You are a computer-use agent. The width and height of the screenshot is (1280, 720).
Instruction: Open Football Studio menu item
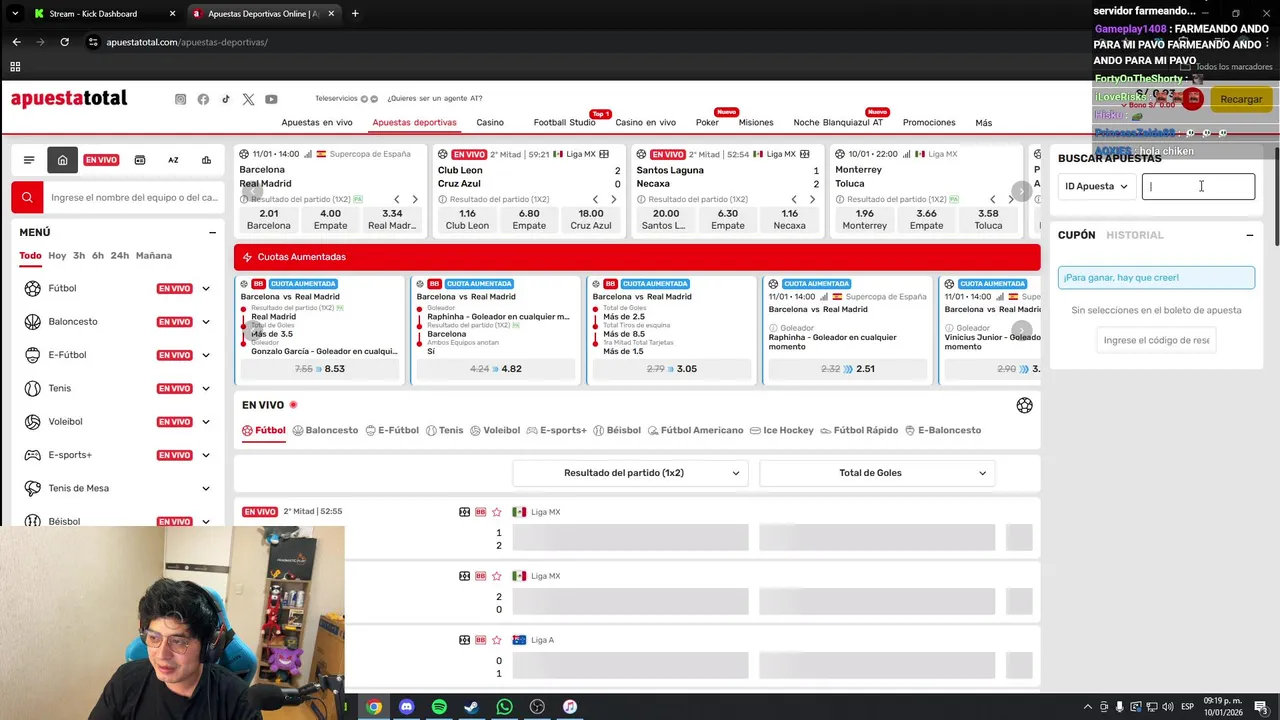pyautogui.click(x=564, y=122)
